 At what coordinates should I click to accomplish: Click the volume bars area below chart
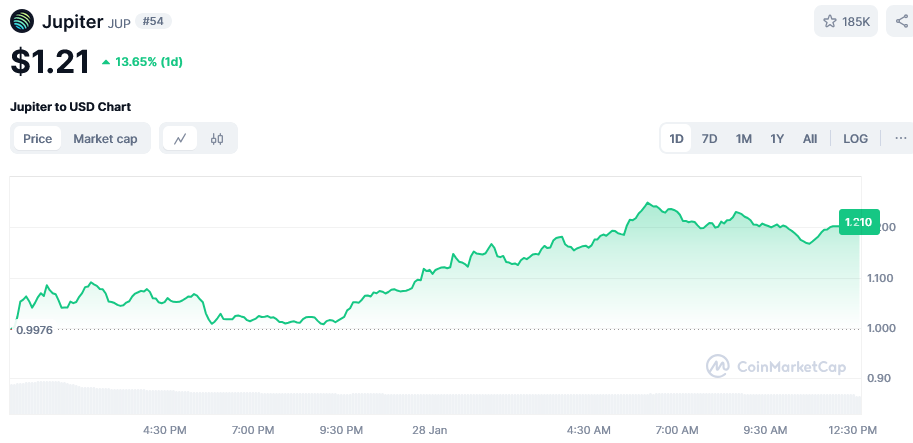click(436, 398)
